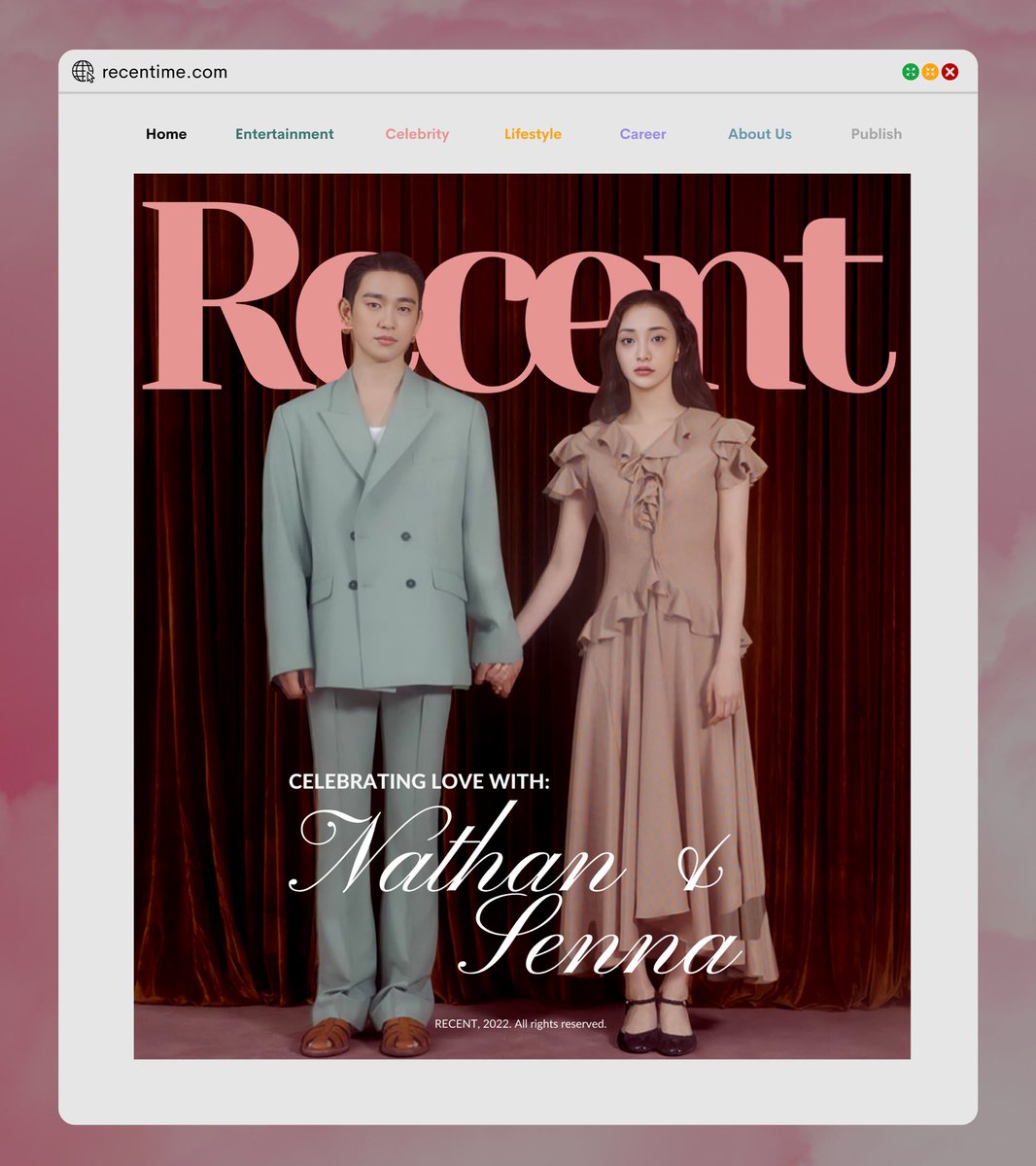Select the pink page background outside the browser
This screenshot has width=1036, height=1166.
tap(29, 583)
